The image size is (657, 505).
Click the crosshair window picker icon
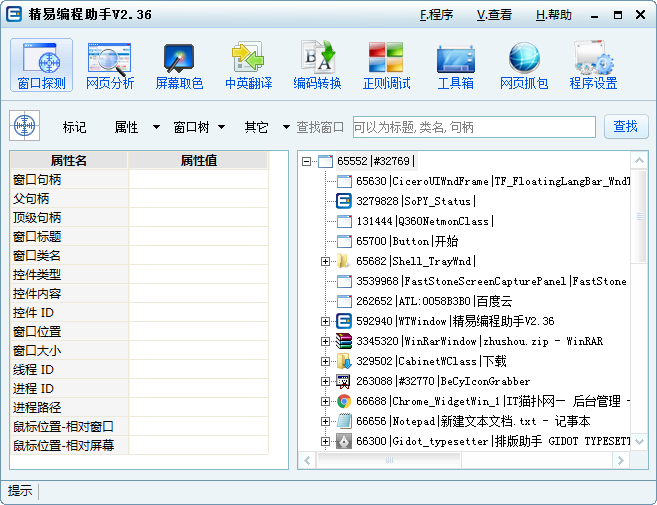point(25,125)
